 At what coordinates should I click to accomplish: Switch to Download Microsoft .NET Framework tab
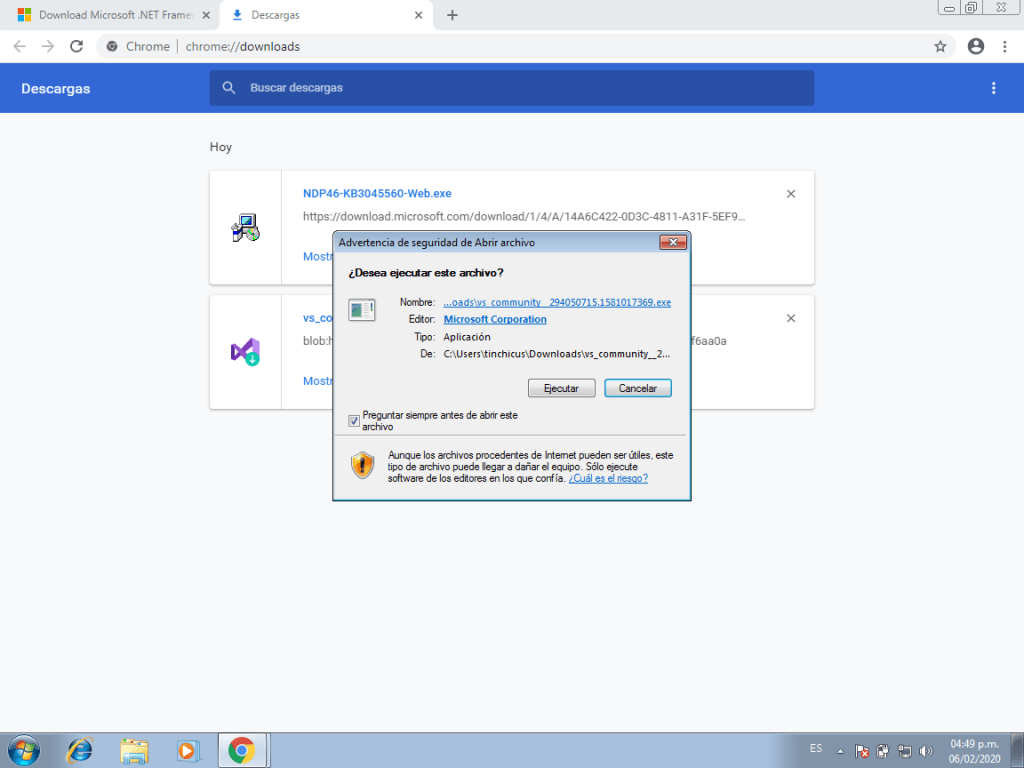click(110, 15)
